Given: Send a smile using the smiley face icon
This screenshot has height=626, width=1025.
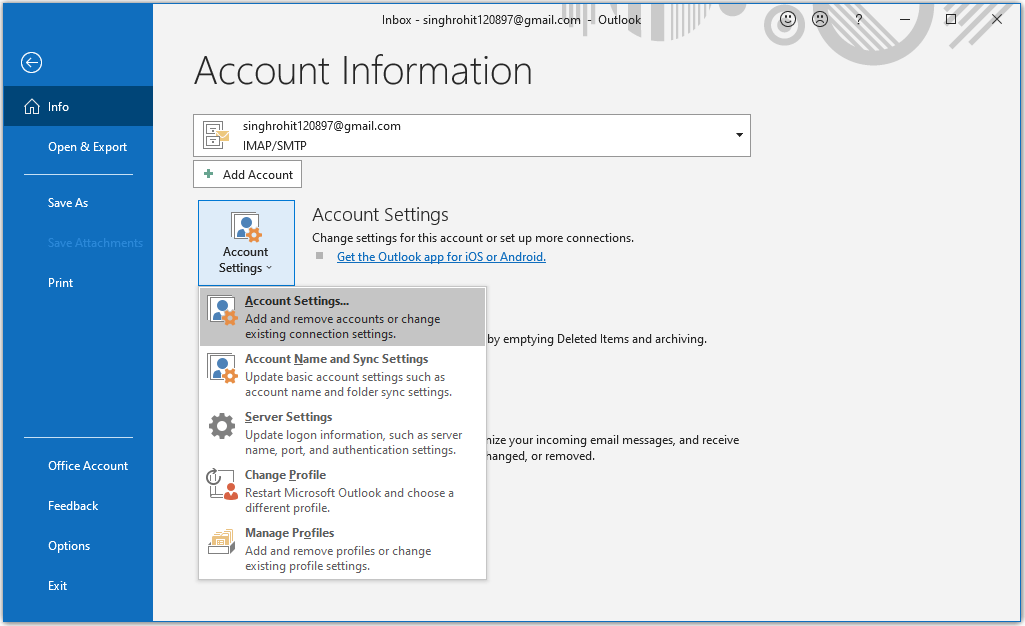Looking at the screenshot, I should click(786, 19).
